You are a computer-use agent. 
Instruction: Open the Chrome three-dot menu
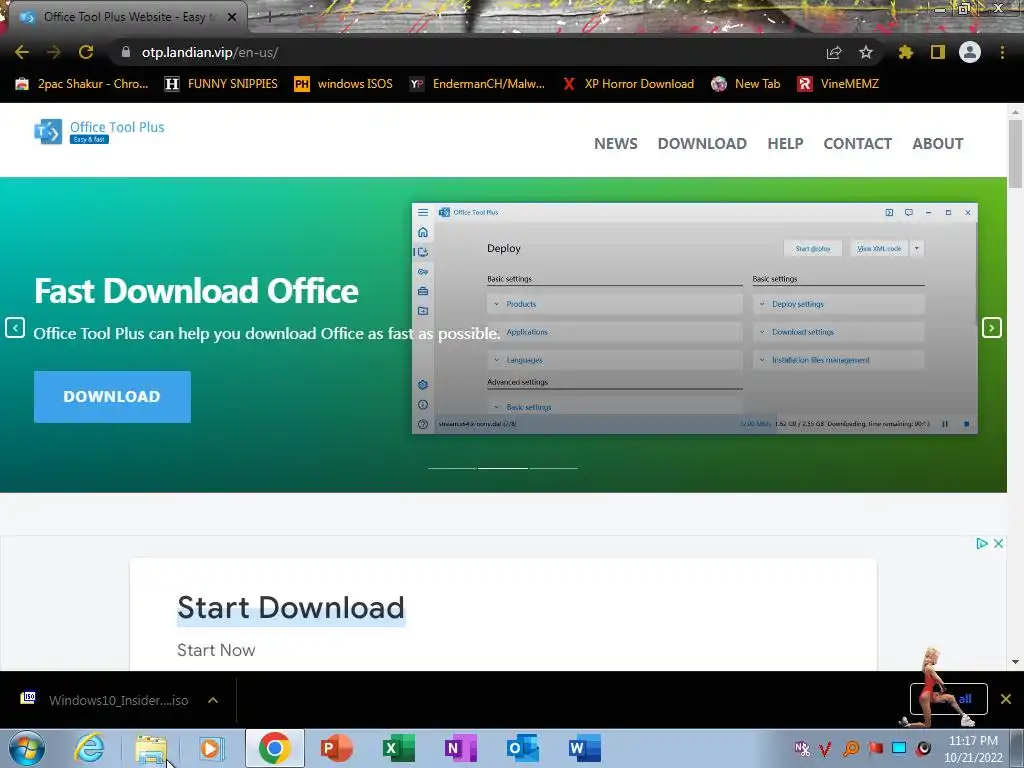[x=1002, y=52]
